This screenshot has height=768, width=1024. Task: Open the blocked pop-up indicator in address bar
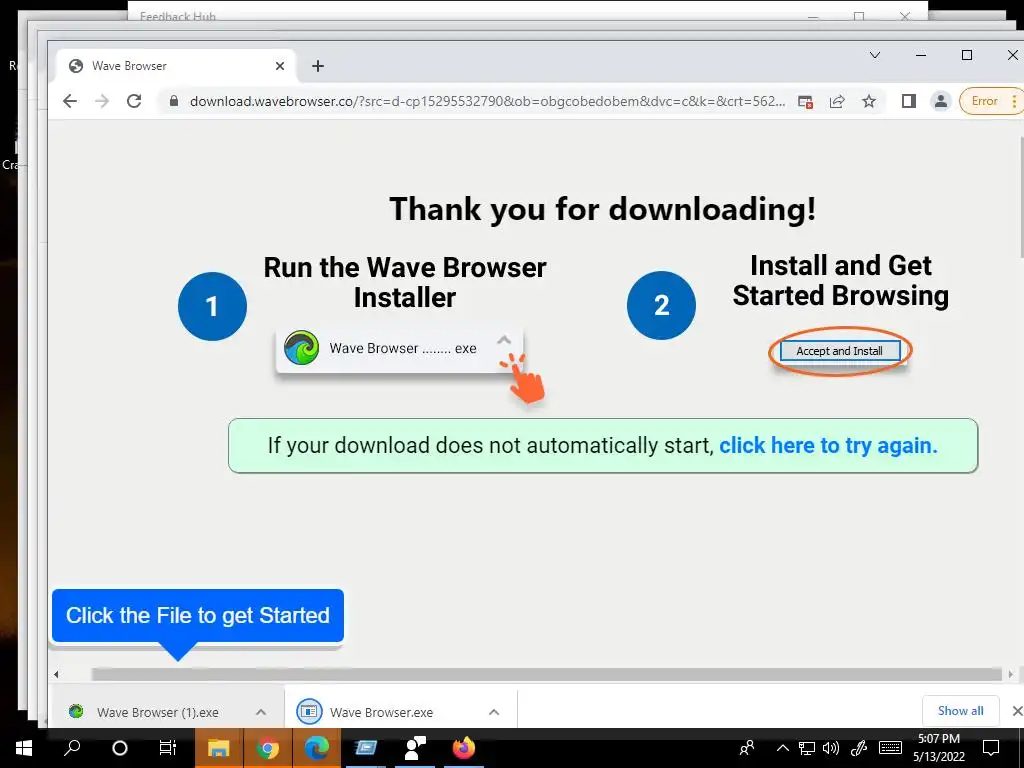coord(805,101)
